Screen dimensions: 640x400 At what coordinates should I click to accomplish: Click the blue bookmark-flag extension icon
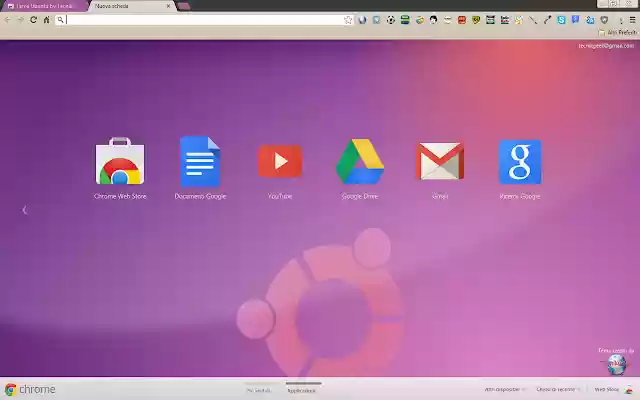point(576,20)
